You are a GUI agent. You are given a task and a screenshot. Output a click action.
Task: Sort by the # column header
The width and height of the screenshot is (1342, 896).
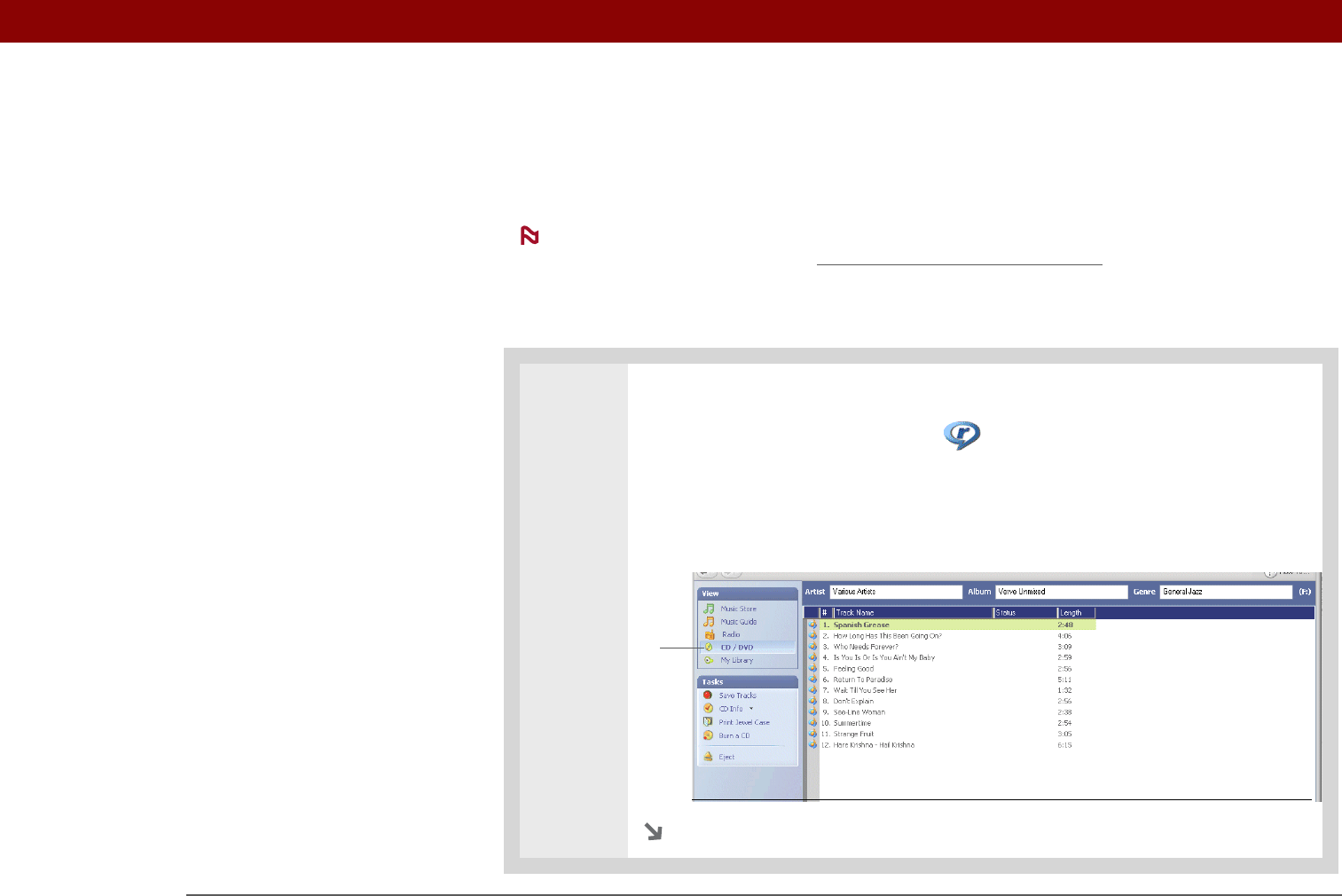coord(825,613)
